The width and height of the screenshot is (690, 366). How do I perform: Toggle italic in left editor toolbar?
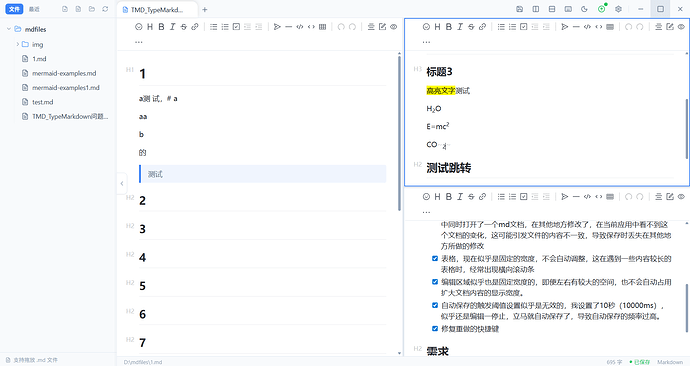(172, 27)
